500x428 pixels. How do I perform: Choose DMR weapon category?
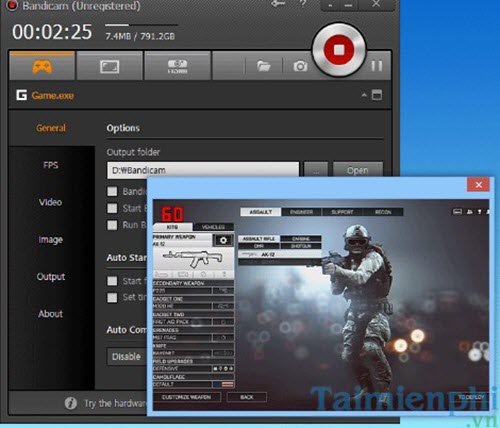click(x=259, y=246)
